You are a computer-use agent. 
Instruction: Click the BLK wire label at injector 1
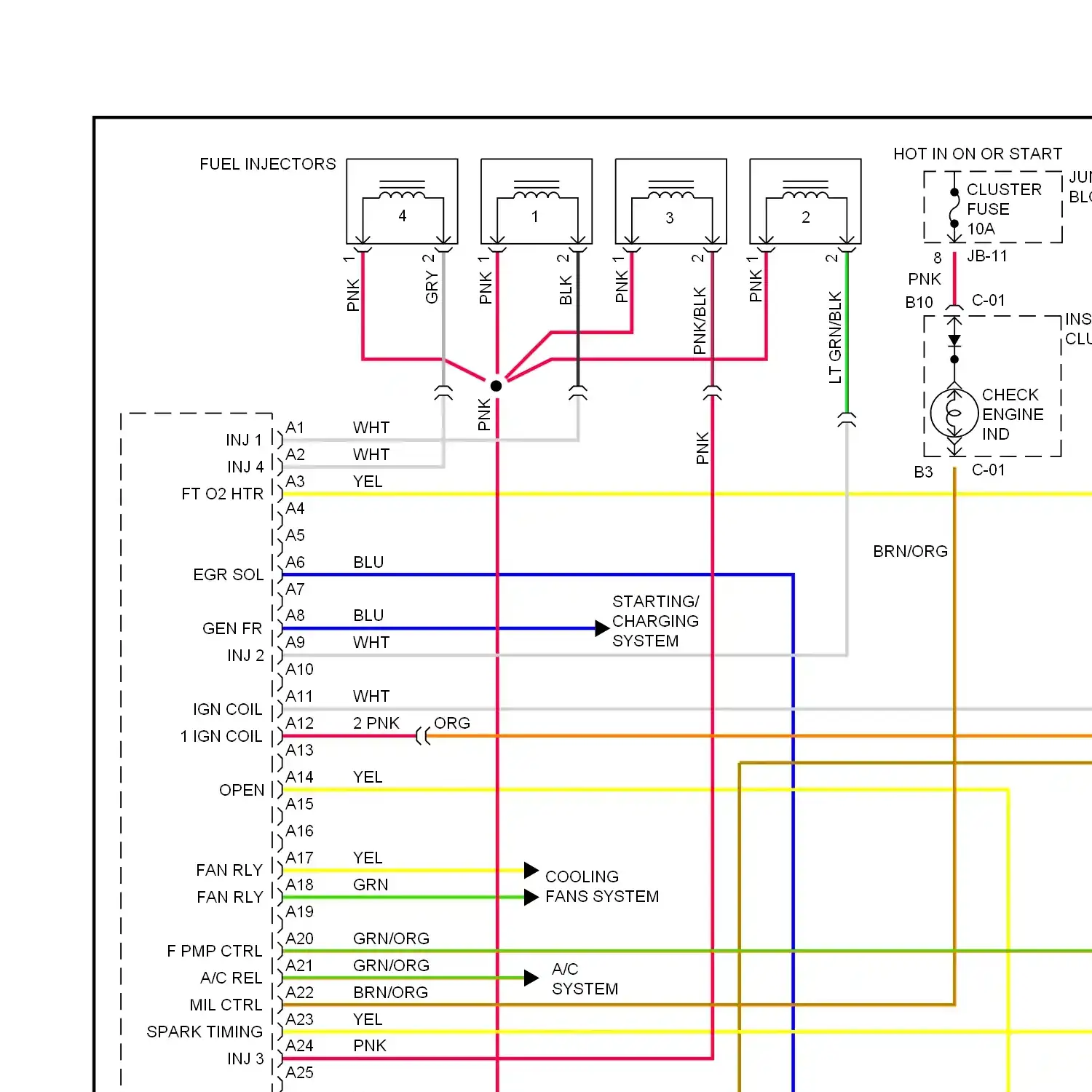(x=566, y=290)
